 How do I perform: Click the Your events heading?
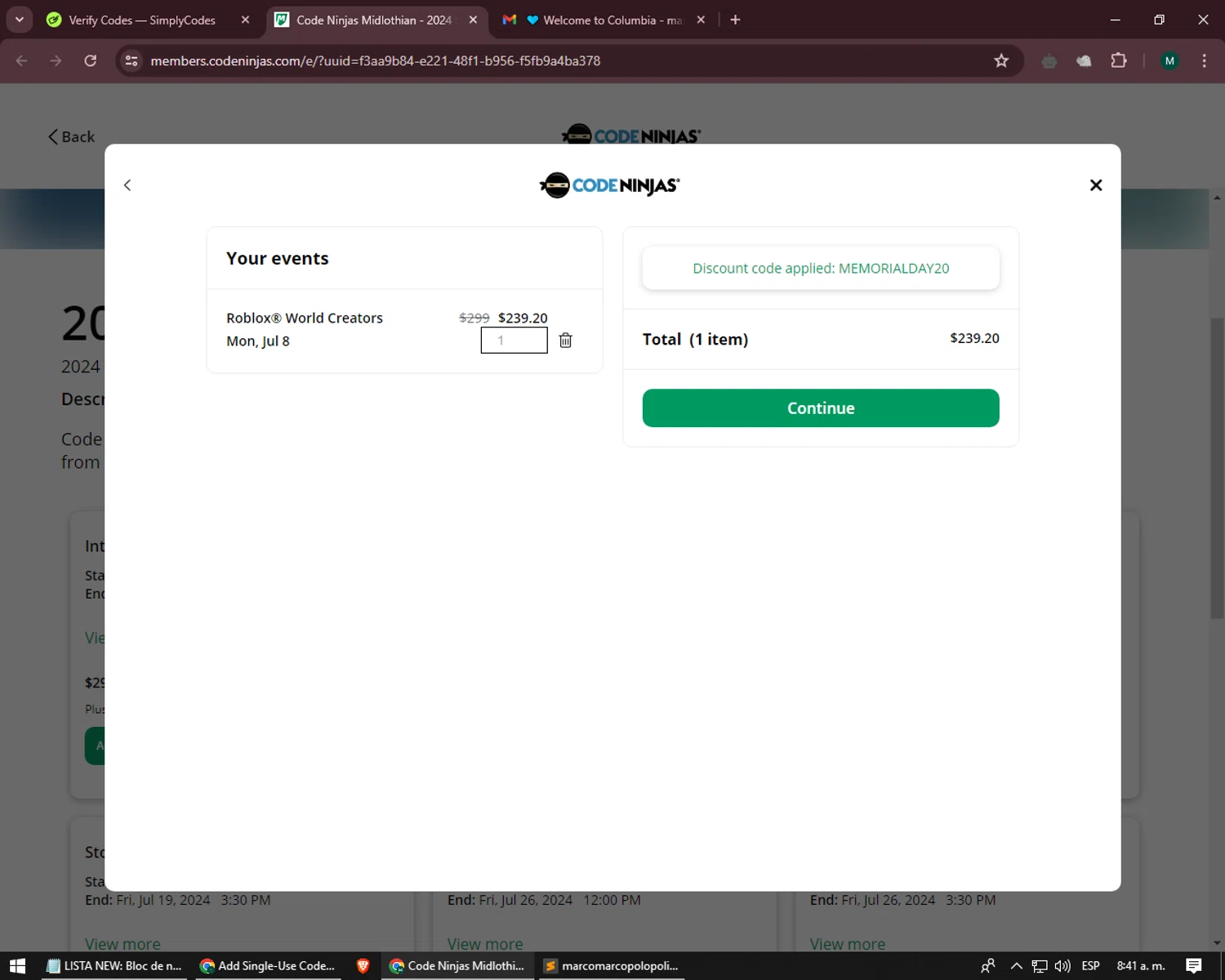[x=278, y=259]
